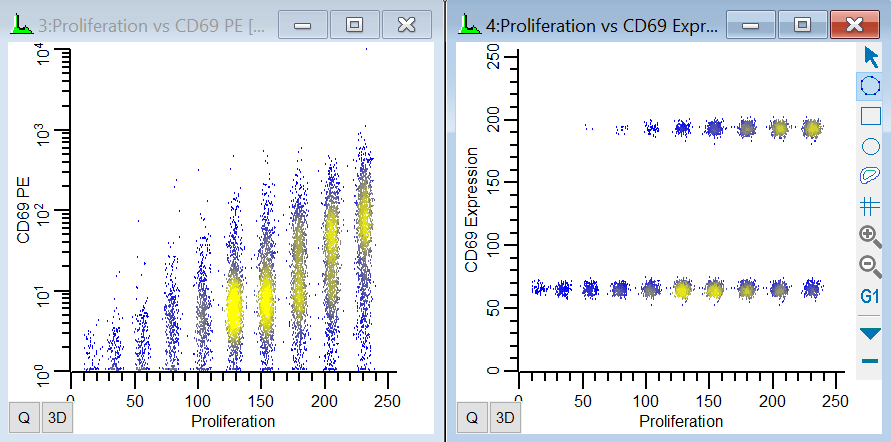Select the polygon gate tool

[870, 87]
